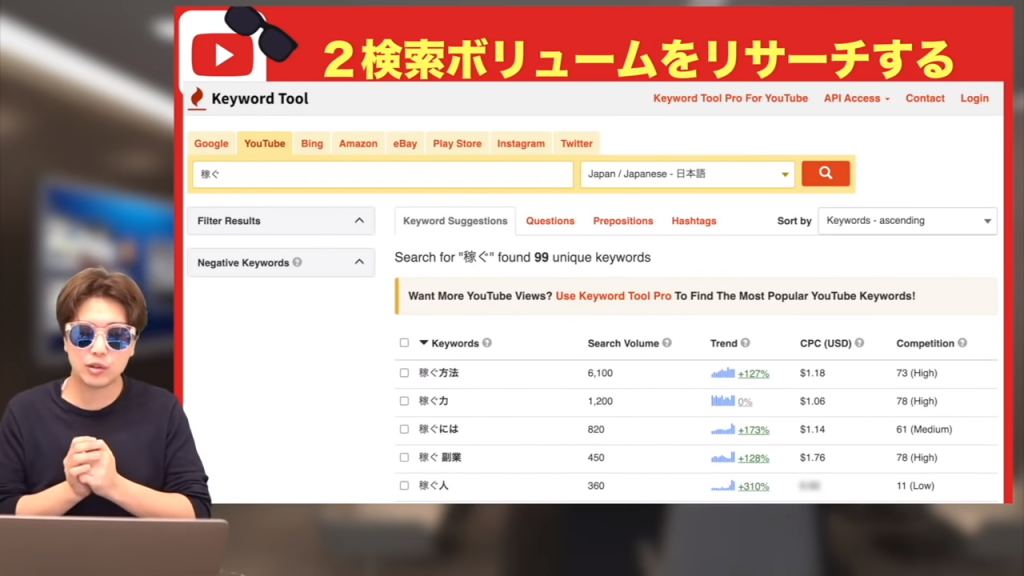Click the competition value 61 (Medium)
Viewport: 1024px width, 576px height.
[924, 429]
